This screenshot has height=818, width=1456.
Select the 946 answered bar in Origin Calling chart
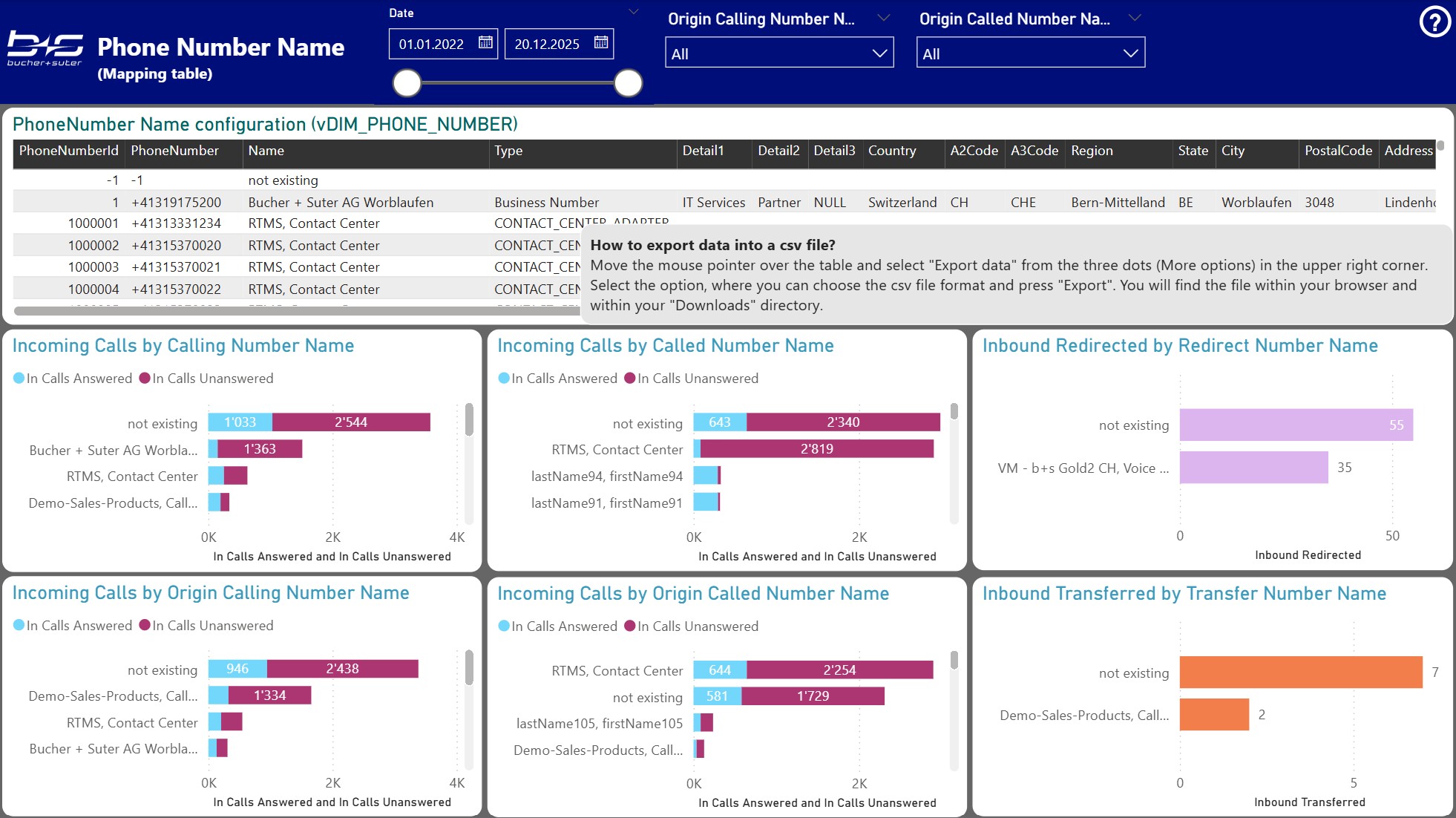(237, 669)
